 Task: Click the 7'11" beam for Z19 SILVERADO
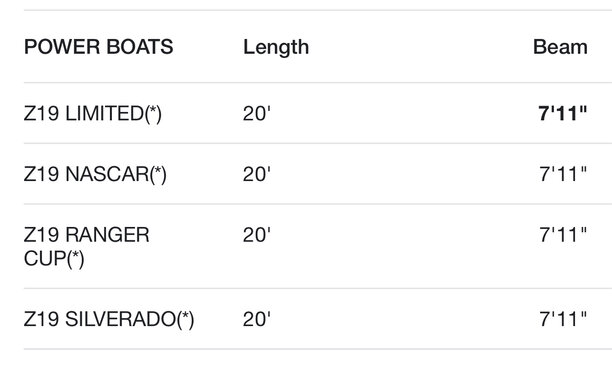[563, 319]
